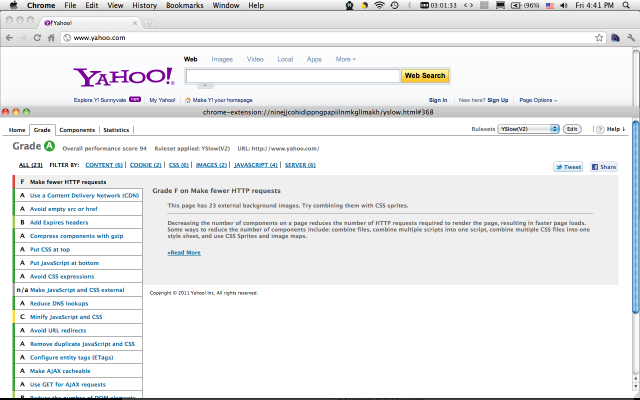Click the Tweet button
The width and height of the screenshot is (640, 400).
coord(568,167)
